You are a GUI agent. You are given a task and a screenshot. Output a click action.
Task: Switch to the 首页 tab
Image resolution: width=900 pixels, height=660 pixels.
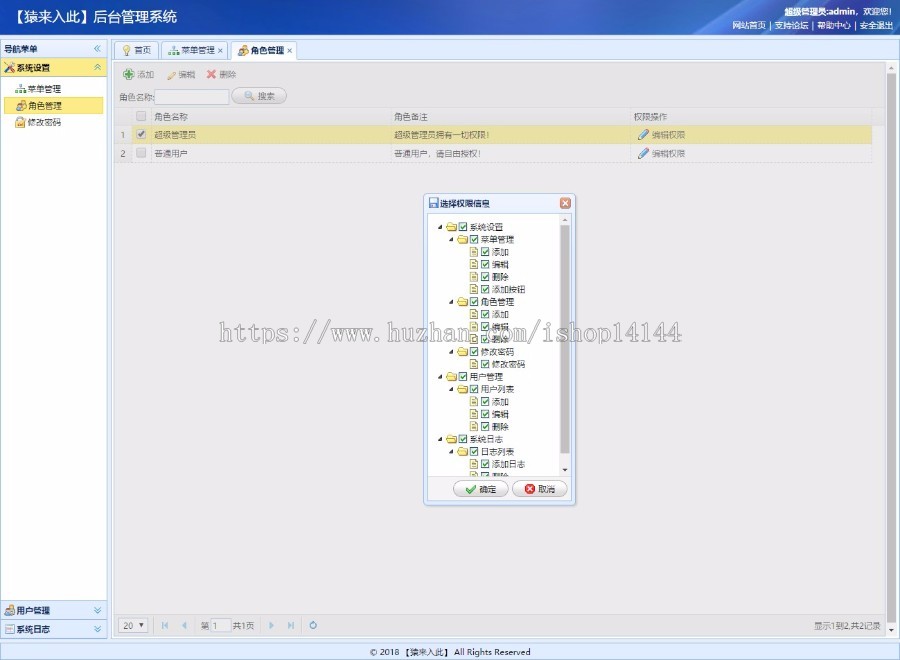tap(136, 49)
